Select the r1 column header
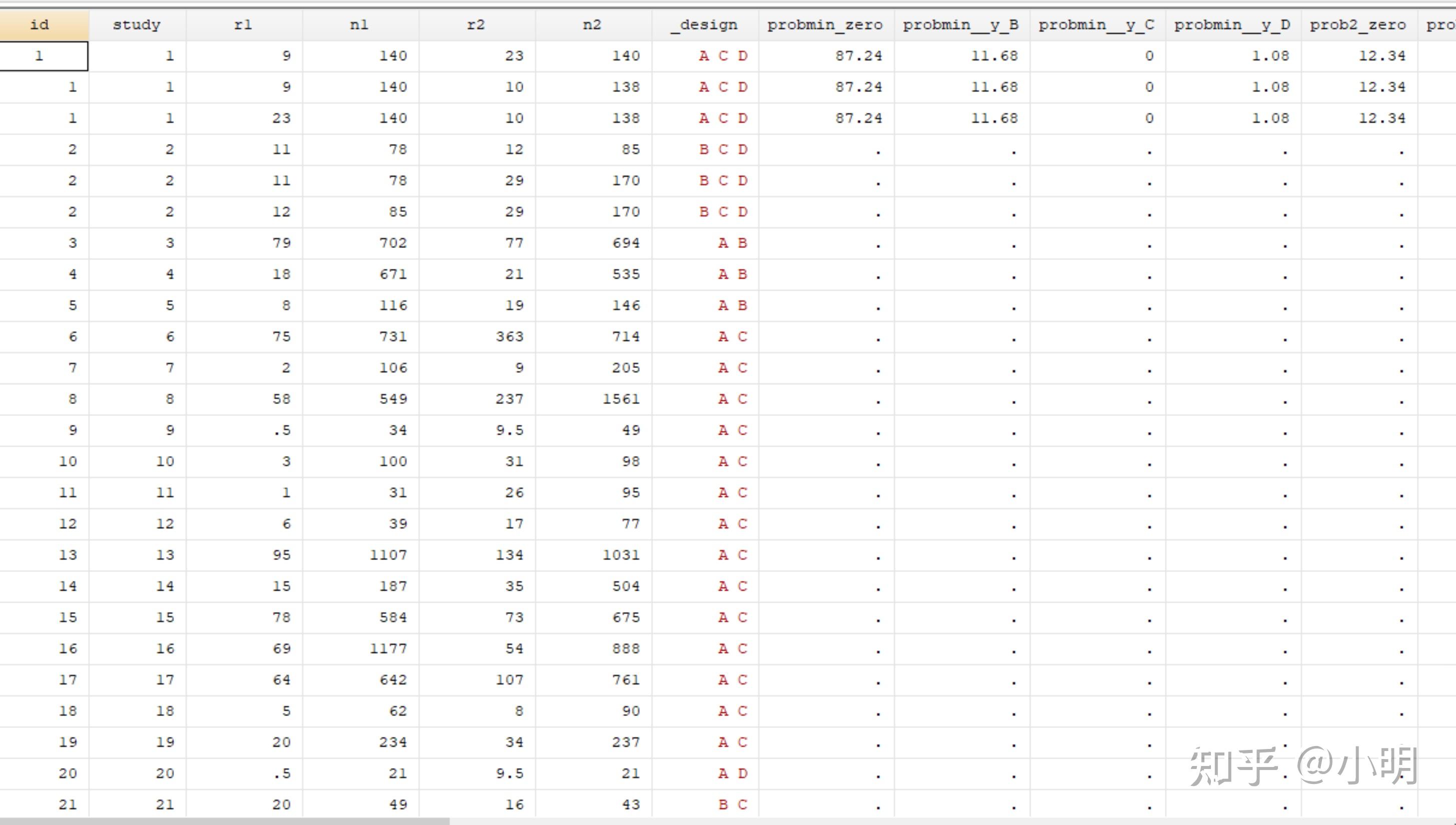The width and height of the screenshot is (1456, 825). coord(244,25)
